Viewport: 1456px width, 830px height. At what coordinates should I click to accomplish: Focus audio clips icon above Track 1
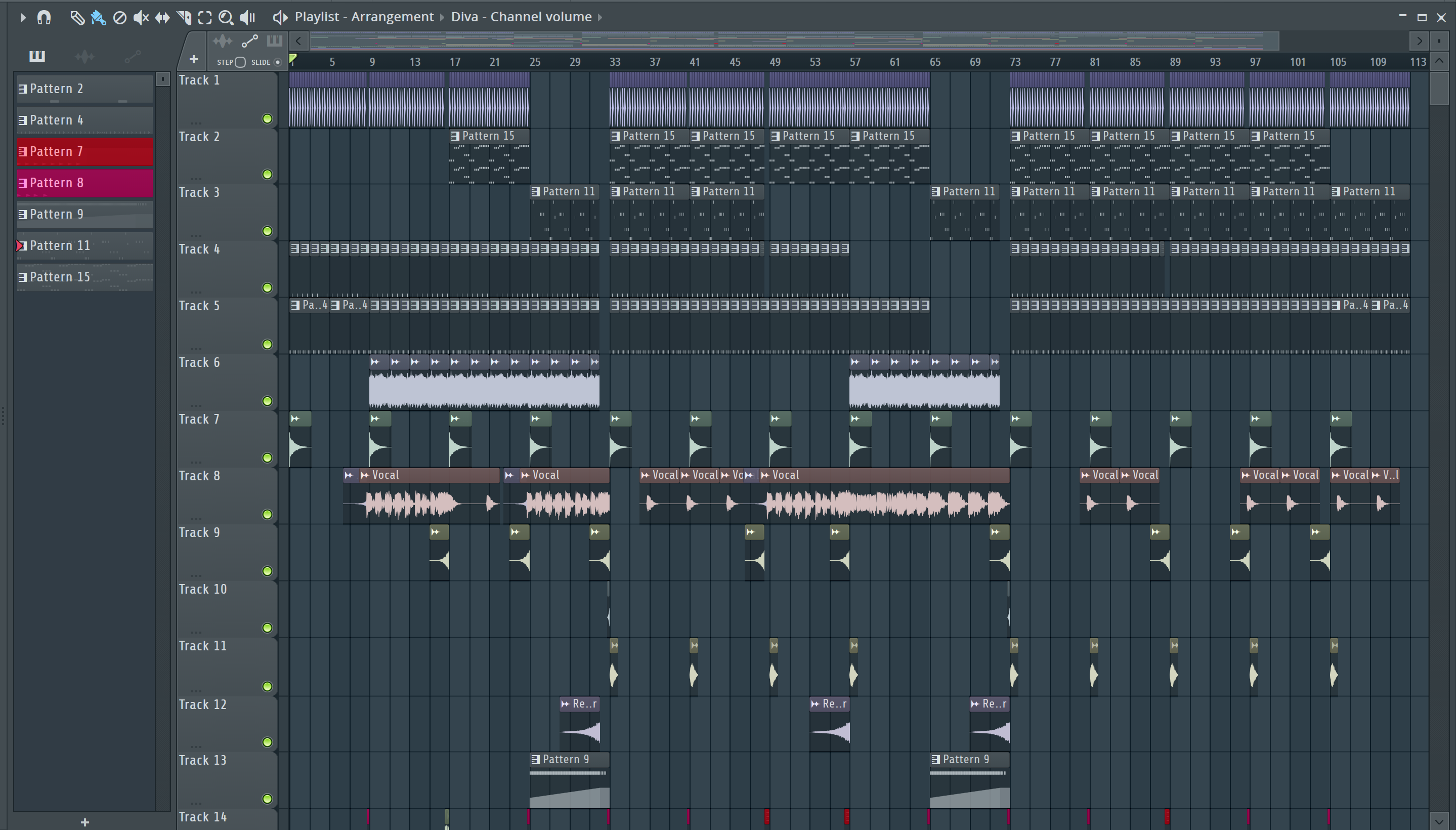[x=222, y=41]
